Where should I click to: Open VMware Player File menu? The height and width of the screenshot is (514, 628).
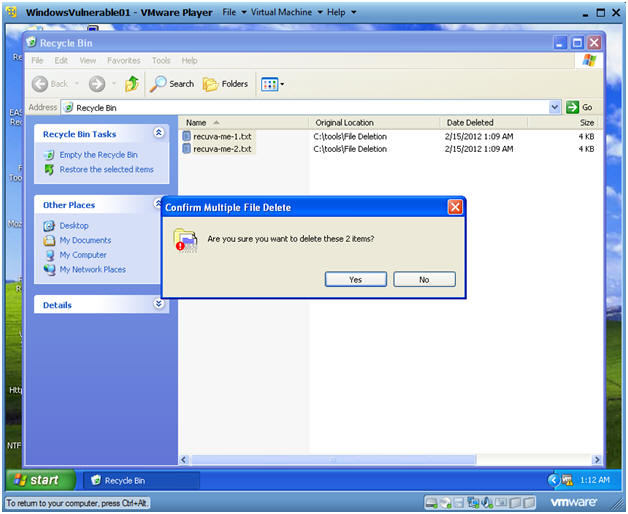234,12
